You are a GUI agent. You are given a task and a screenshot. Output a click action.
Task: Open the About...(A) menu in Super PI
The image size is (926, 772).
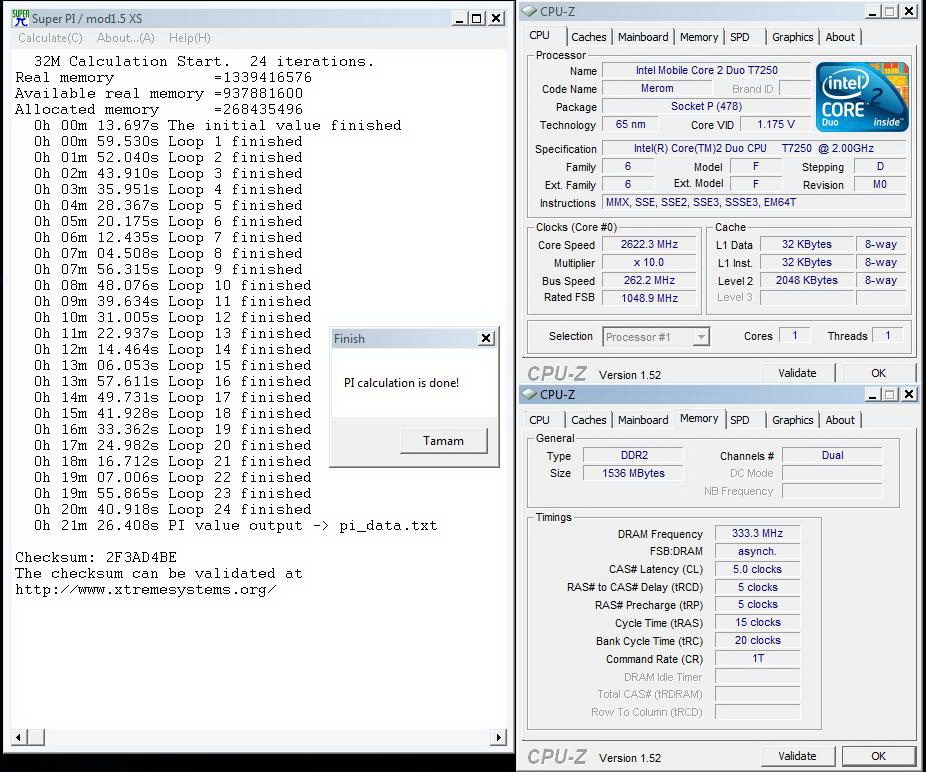pos(126,38)
